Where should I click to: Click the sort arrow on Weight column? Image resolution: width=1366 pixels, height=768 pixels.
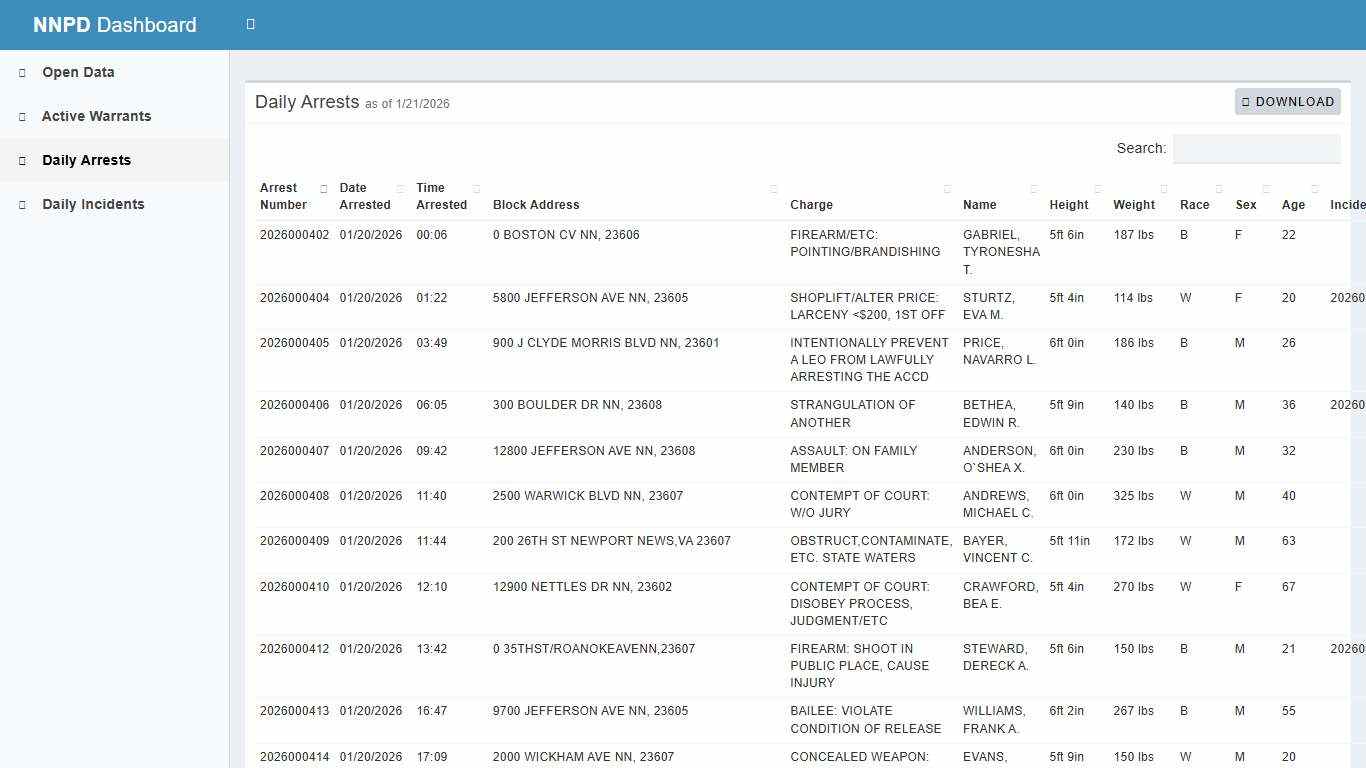click(1164, 188)
